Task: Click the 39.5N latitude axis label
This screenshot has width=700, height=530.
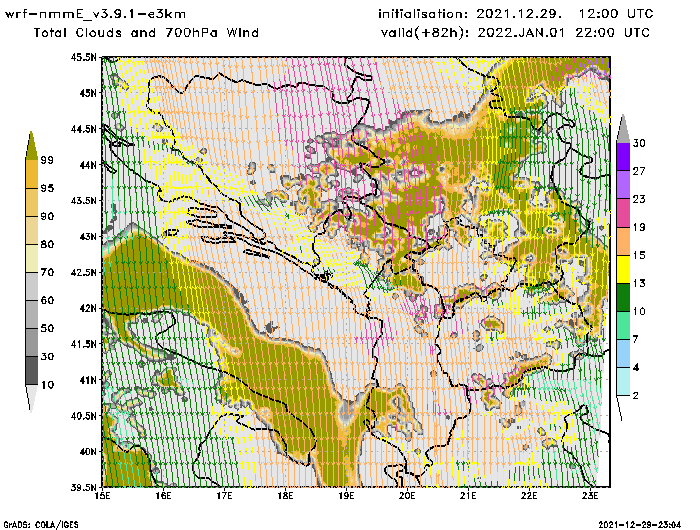Action: (83, 487)
